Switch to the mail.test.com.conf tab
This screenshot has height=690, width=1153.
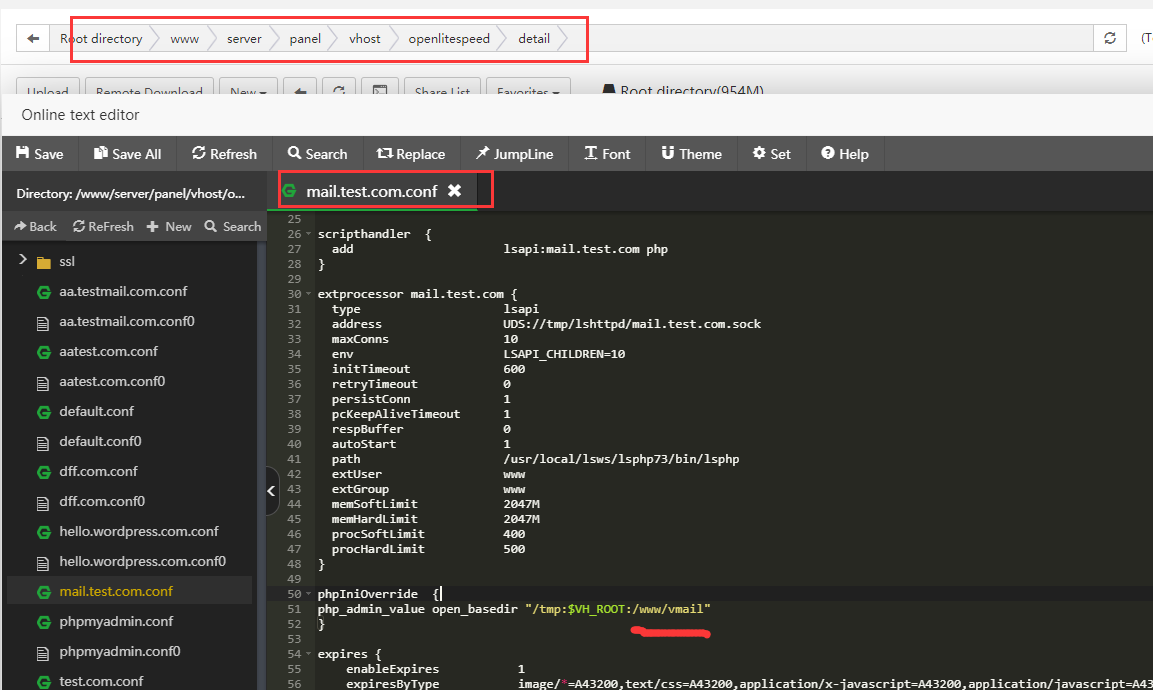click(x=371, y=190)
